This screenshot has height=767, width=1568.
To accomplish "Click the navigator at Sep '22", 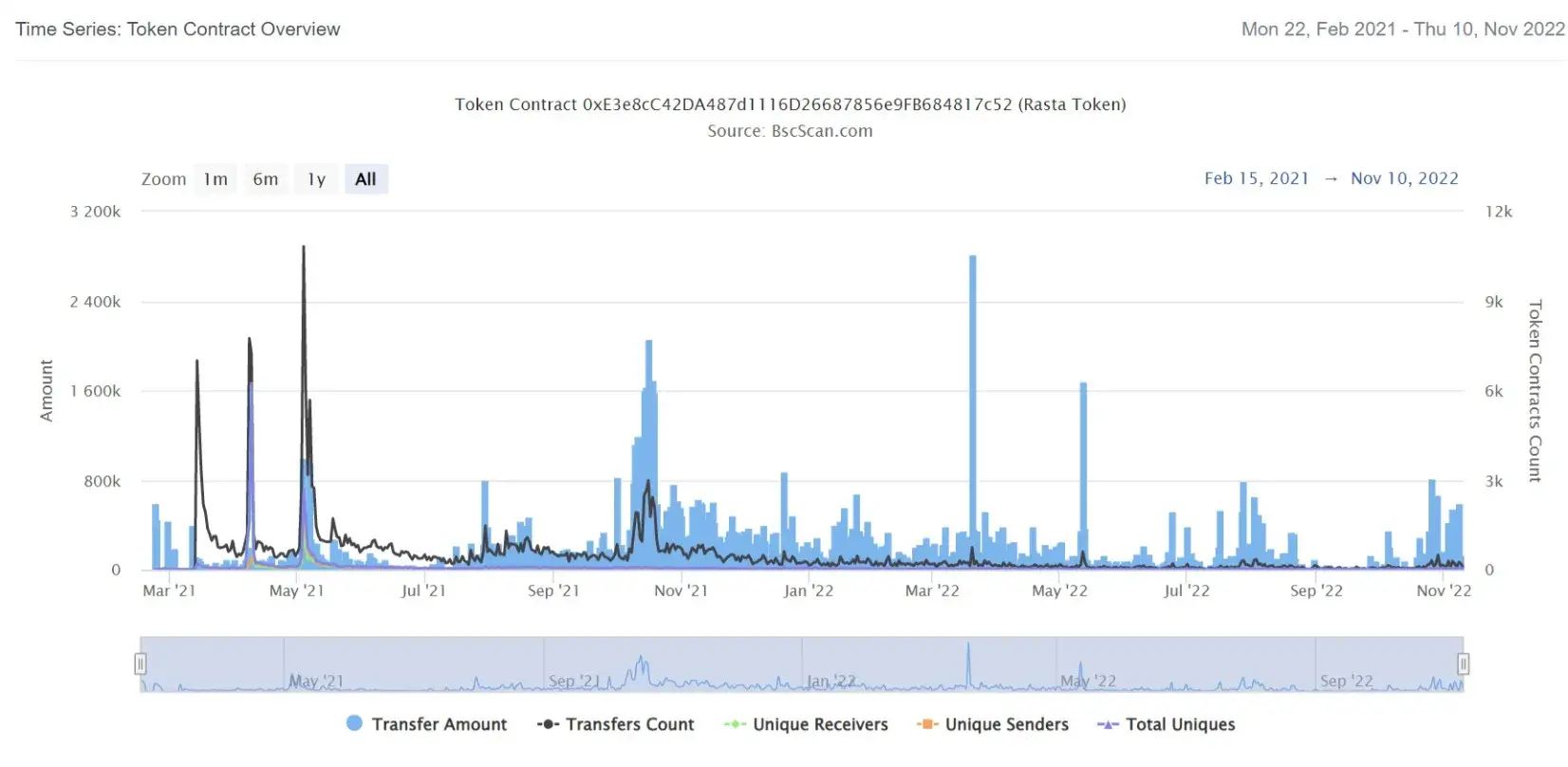I will (1347, 681).
